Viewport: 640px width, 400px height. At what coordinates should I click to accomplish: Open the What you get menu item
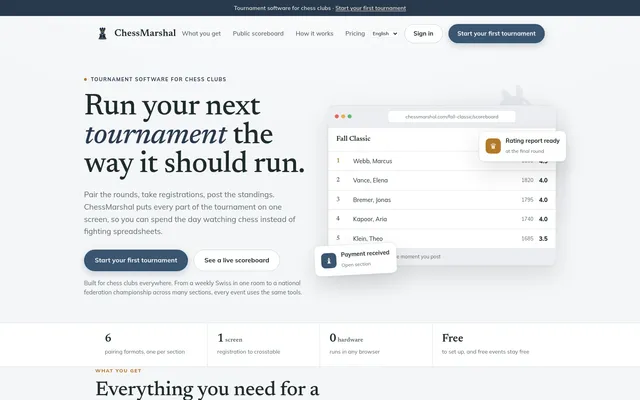click(201, 33)
